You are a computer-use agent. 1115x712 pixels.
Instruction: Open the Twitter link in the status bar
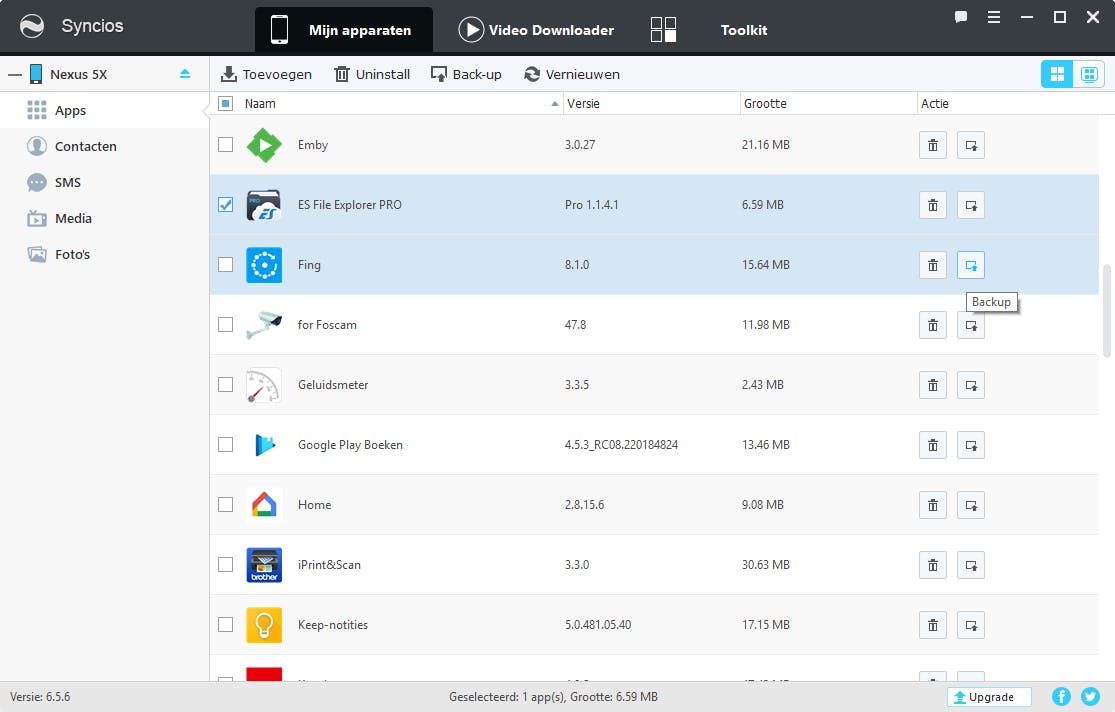1090,696
